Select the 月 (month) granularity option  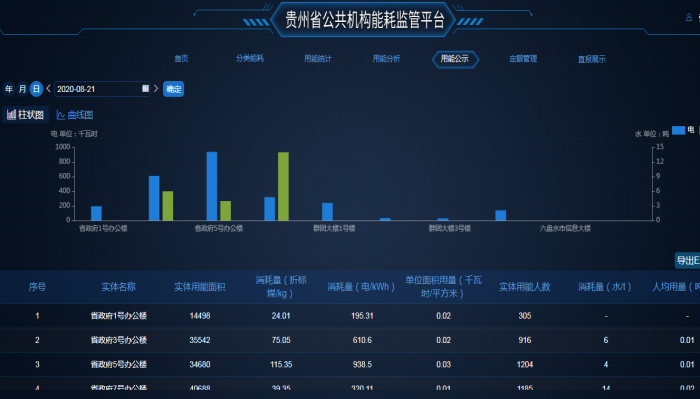(22, 89)
